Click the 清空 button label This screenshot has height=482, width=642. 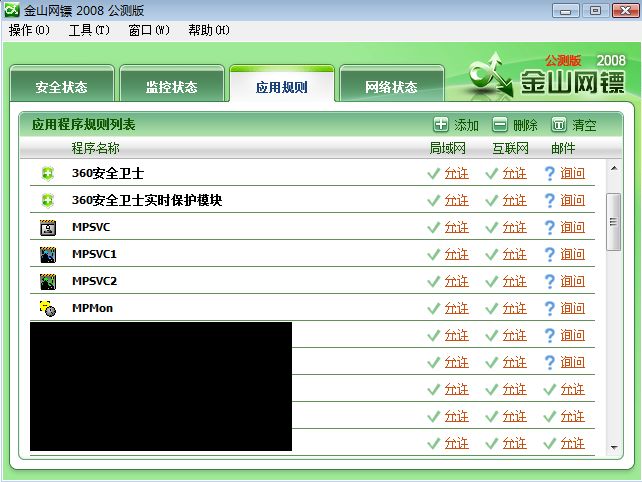click(x=584, y=125)
